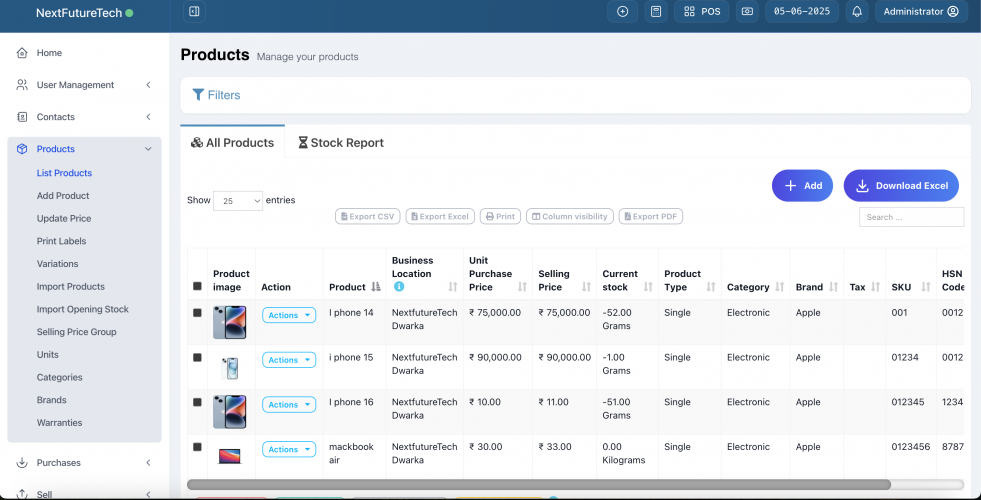Click the sidebar collapse icon in header
Image resolution: width=981 pixels, height=500 pixels.
[194, 11]
